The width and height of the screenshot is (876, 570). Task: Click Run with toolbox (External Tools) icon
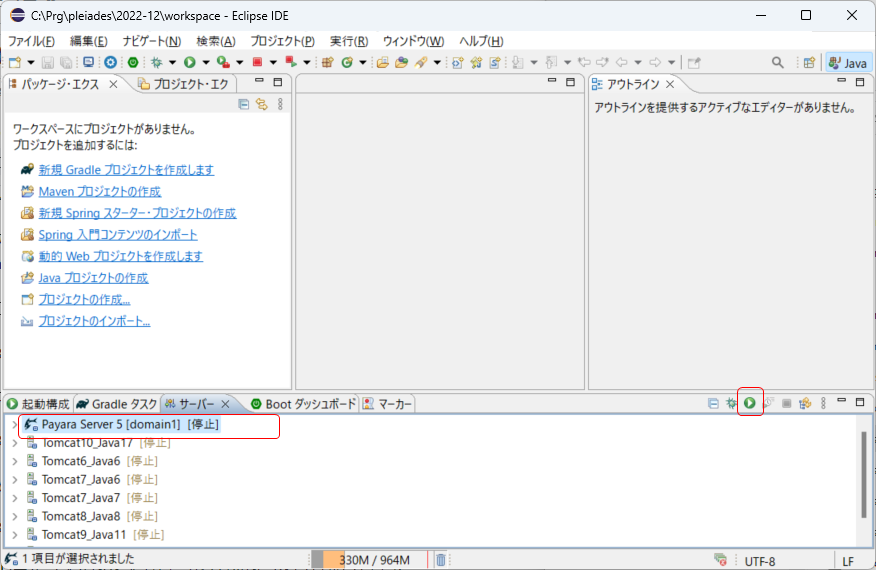pyautogui.click(x=223, y=63)
